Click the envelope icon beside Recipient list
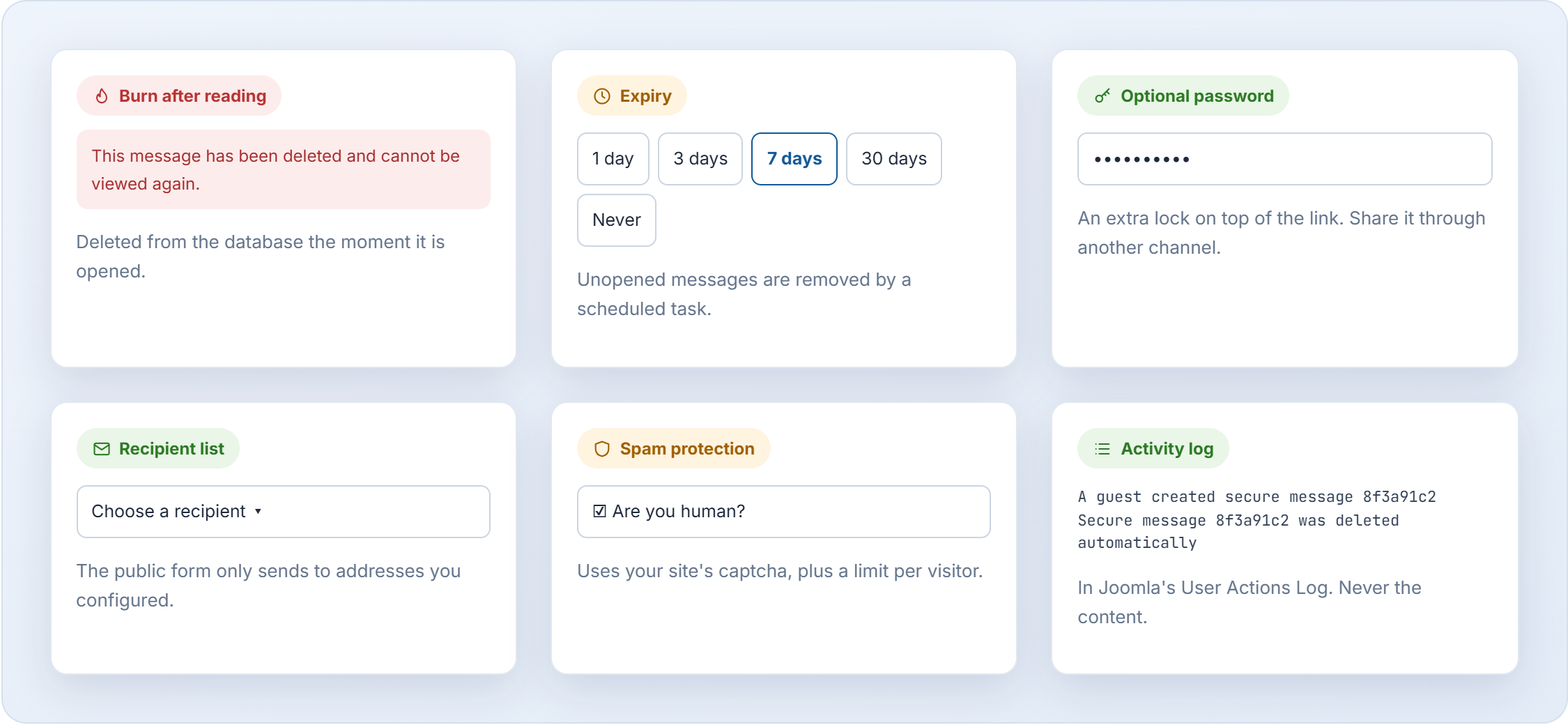 point(102,449)
